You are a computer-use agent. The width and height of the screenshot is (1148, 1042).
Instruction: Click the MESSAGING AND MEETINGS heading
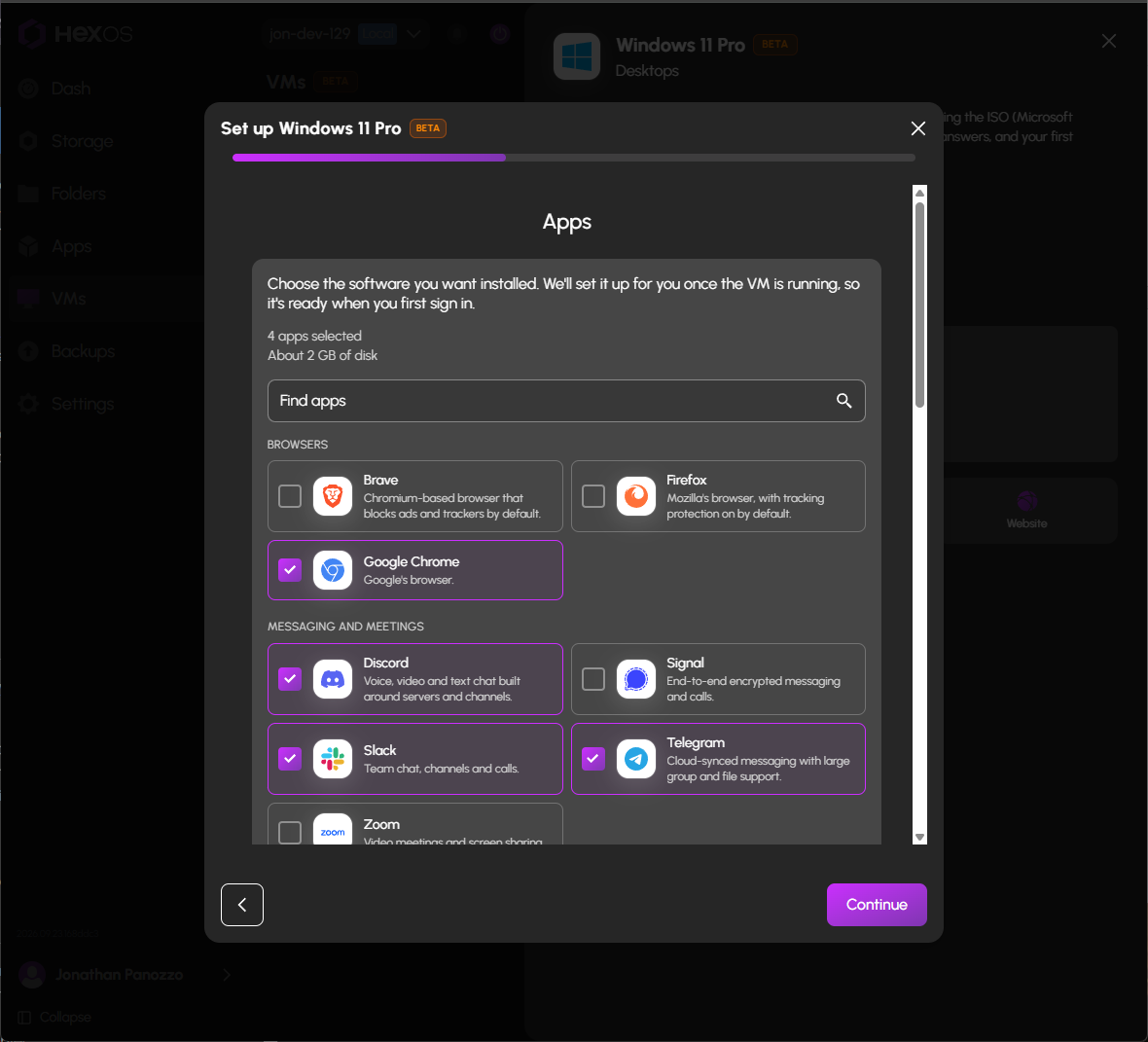coord(345,627)
